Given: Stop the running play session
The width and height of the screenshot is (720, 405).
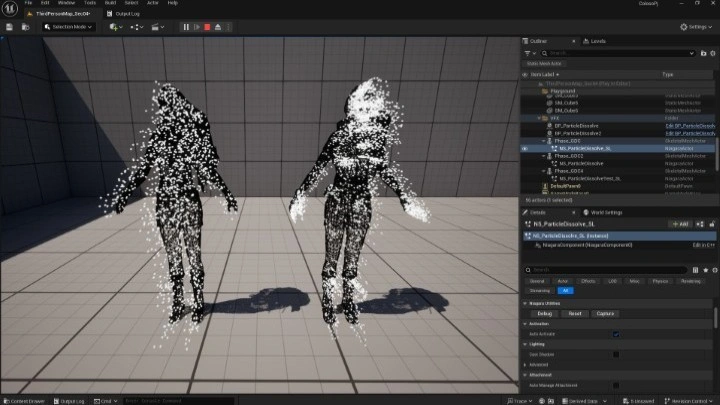Looking at the screenshot, I should coord(206,27).
